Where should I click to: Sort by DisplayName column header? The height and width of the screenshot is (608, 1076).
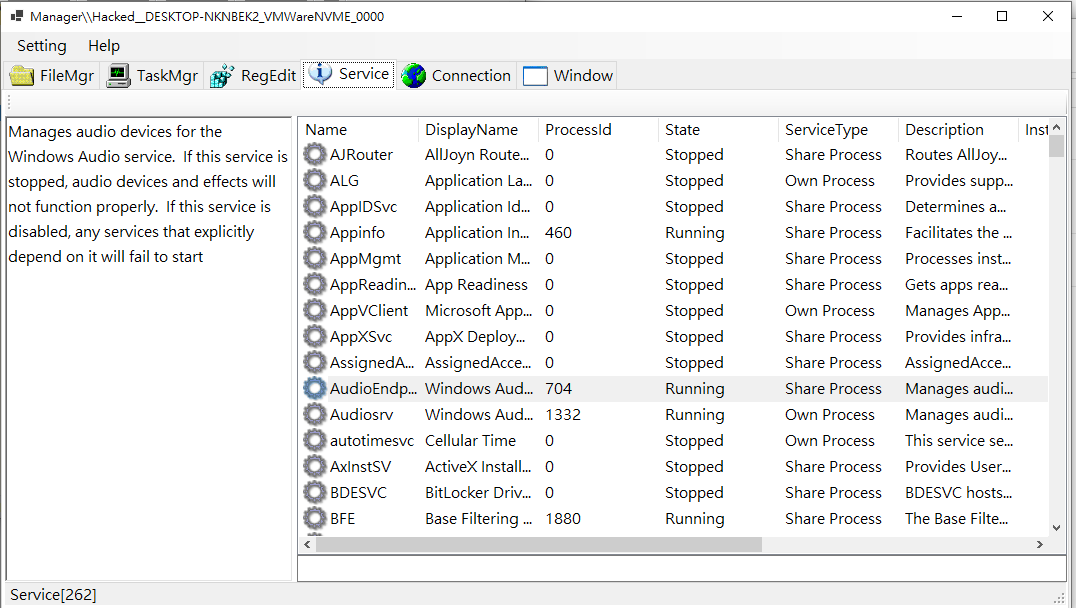pos(478,130)
